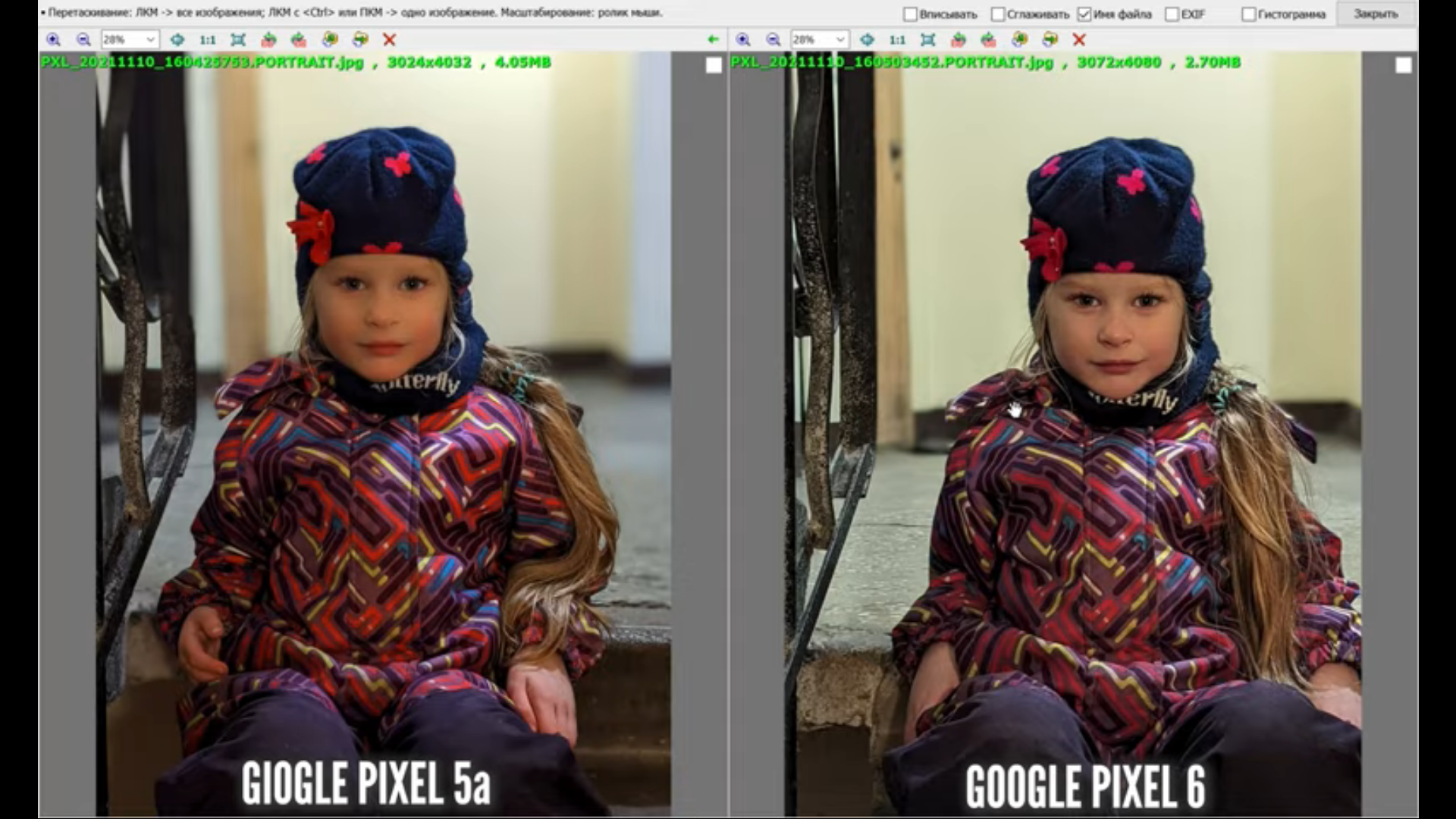Screen dimensions: 1456x819
Task: Open right panel zoom percentage dropdown
Action: click(839, 39)
